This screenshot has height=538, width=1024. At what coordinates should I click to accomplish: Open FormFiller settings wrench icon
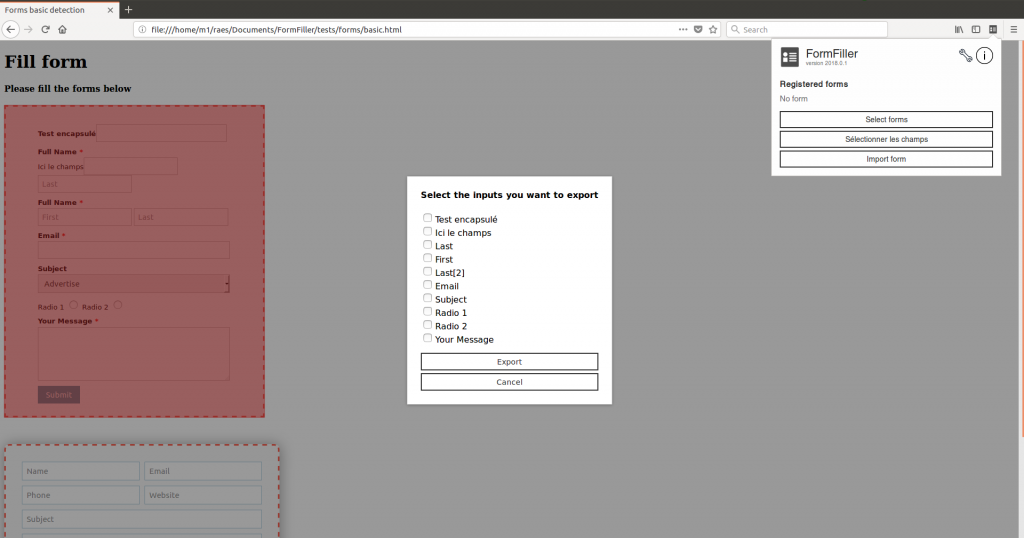[965, 56]
